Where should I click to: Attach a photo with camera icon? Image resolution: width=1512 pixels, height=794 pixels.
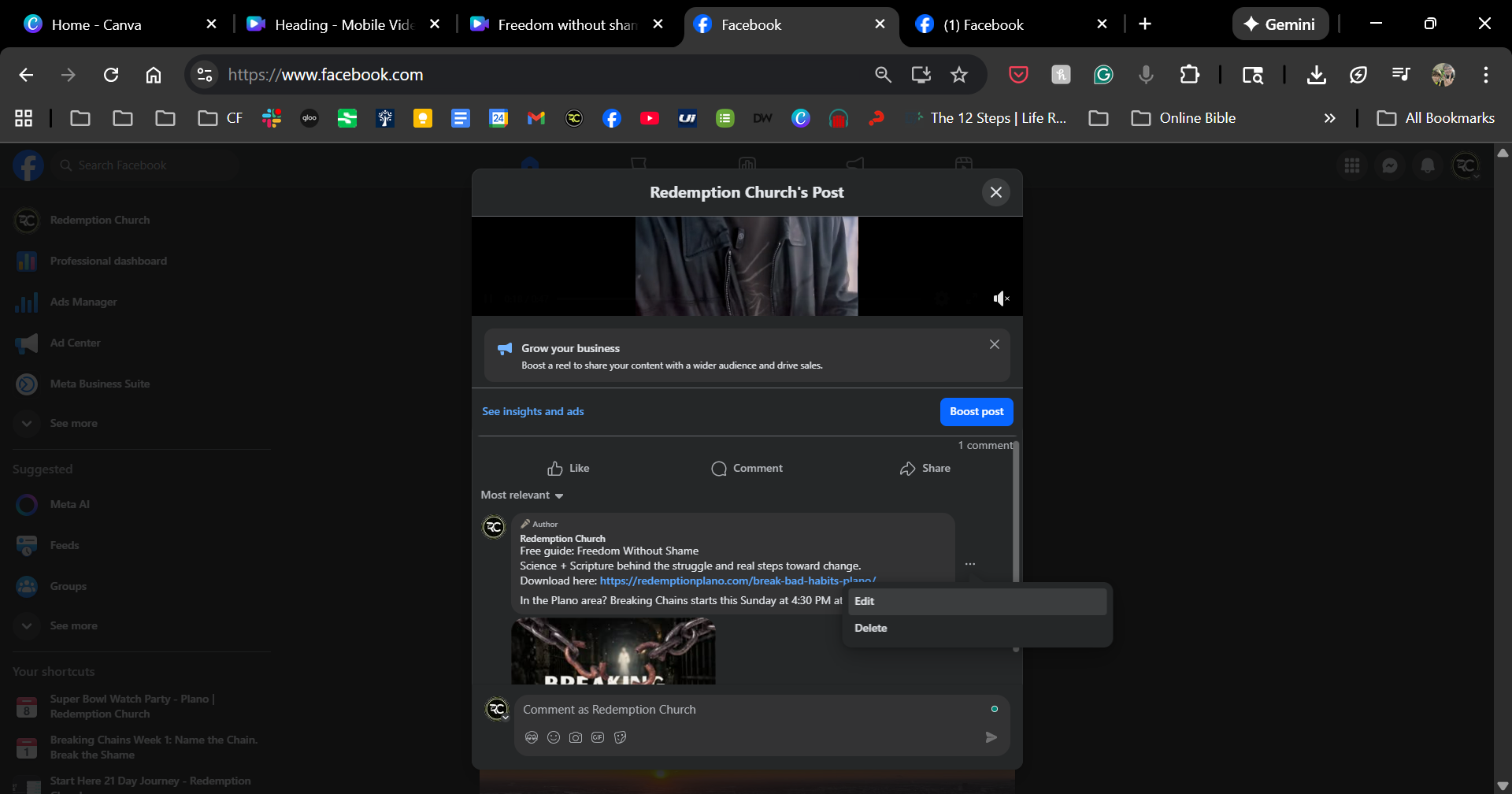(x=576, y=737)
